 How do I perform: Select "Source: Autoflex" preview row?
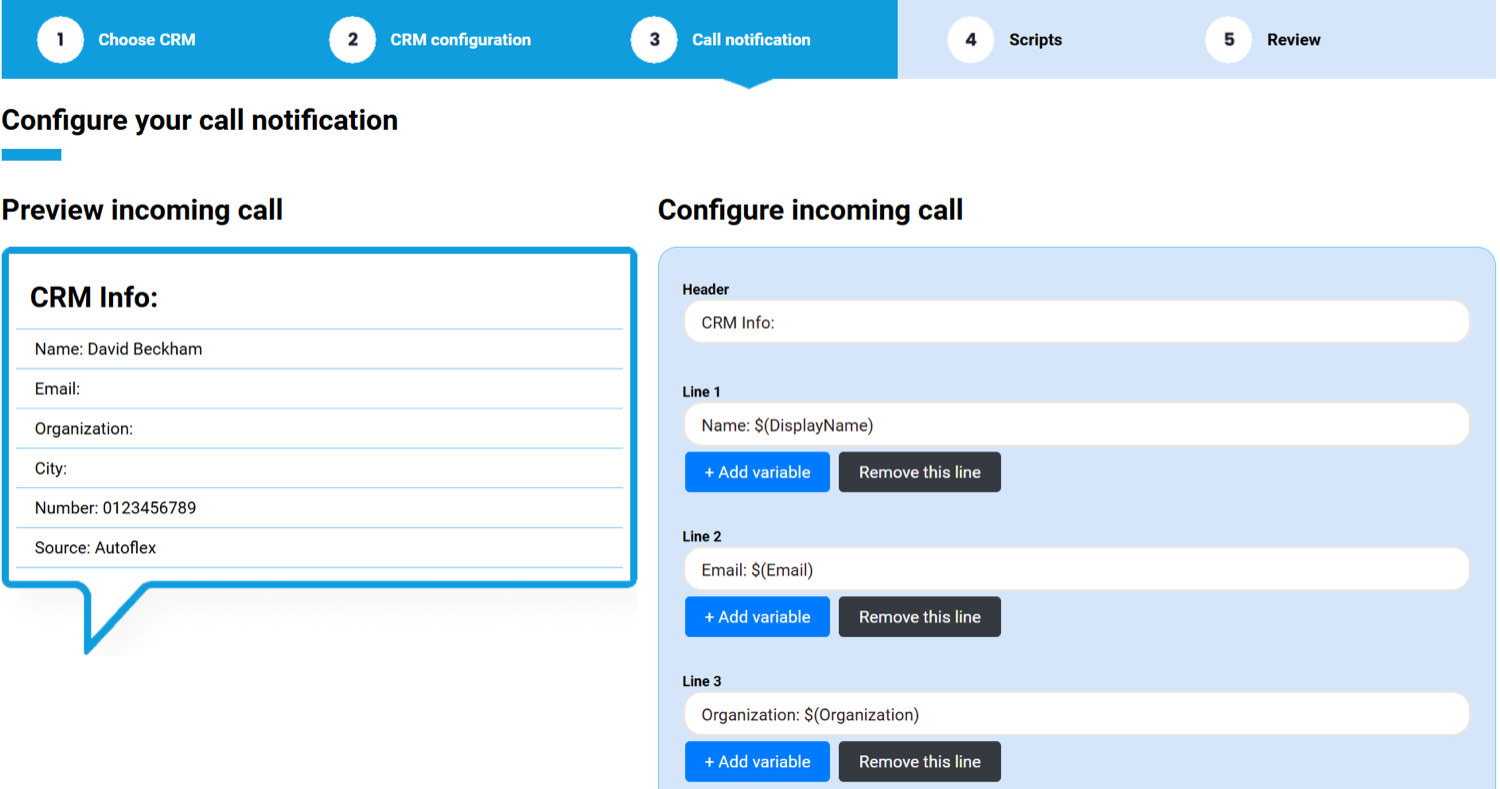coord(319,548)
